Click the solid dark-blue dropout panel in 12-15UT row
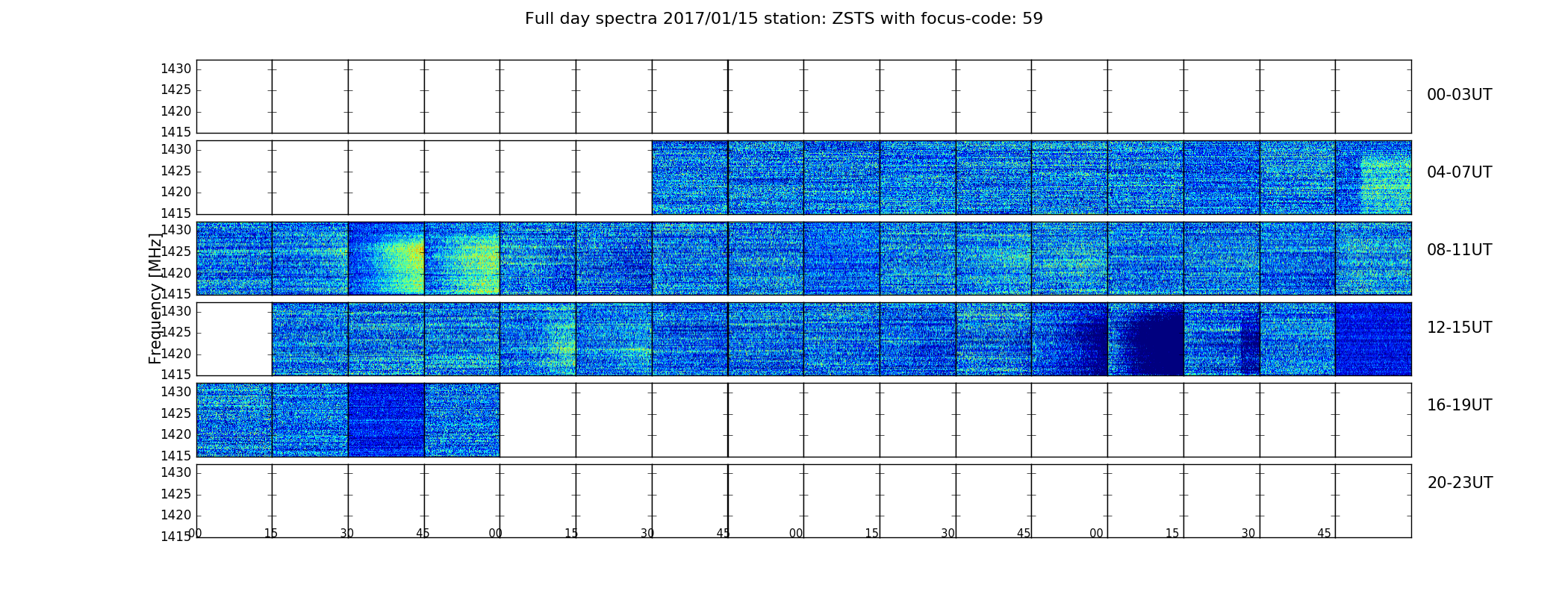 pos(1145,339)
